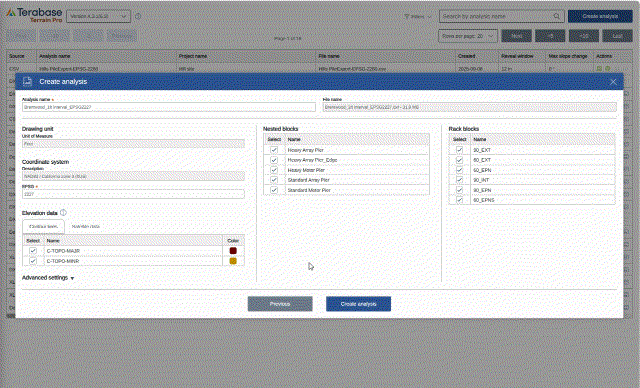Viewport: 640px width, 388px height.
Task: Uncheck the 60_EPNS rack block
Action: [x=459, y=200]
